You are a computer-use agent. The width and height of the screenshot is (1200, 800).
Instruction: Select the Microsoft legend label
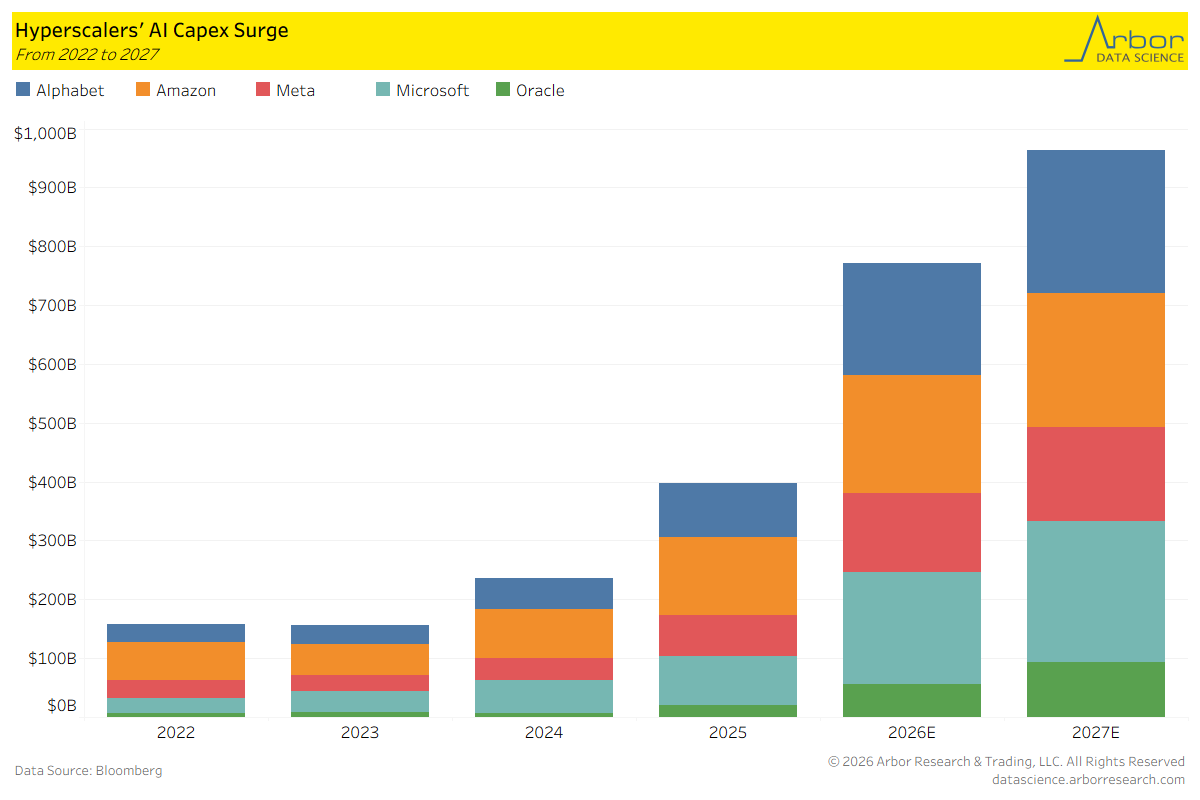[432, 90]
